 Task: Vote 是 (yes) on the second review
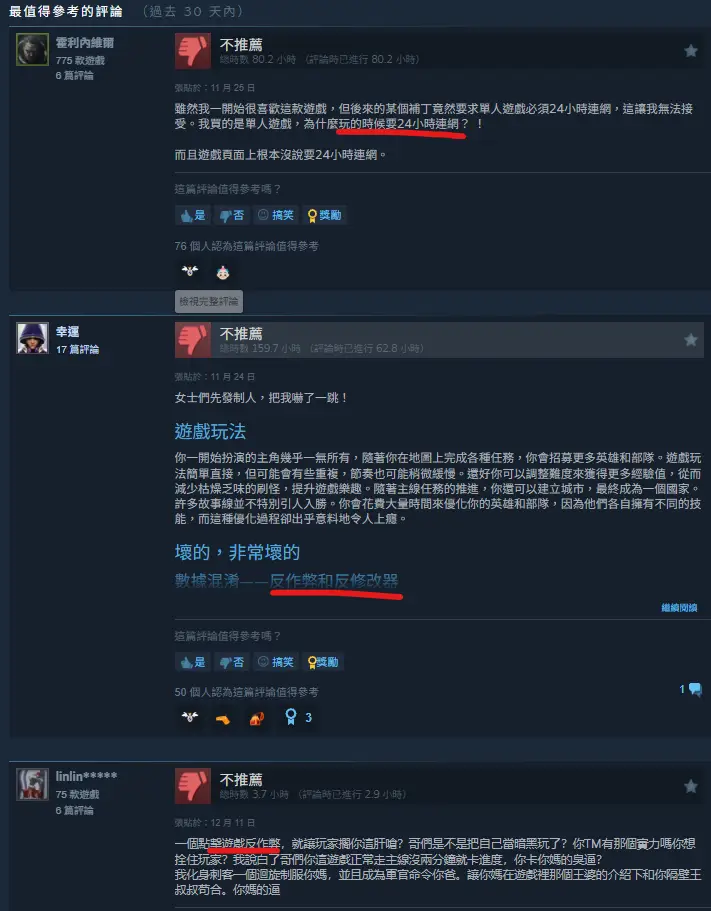tap(193, 662)
